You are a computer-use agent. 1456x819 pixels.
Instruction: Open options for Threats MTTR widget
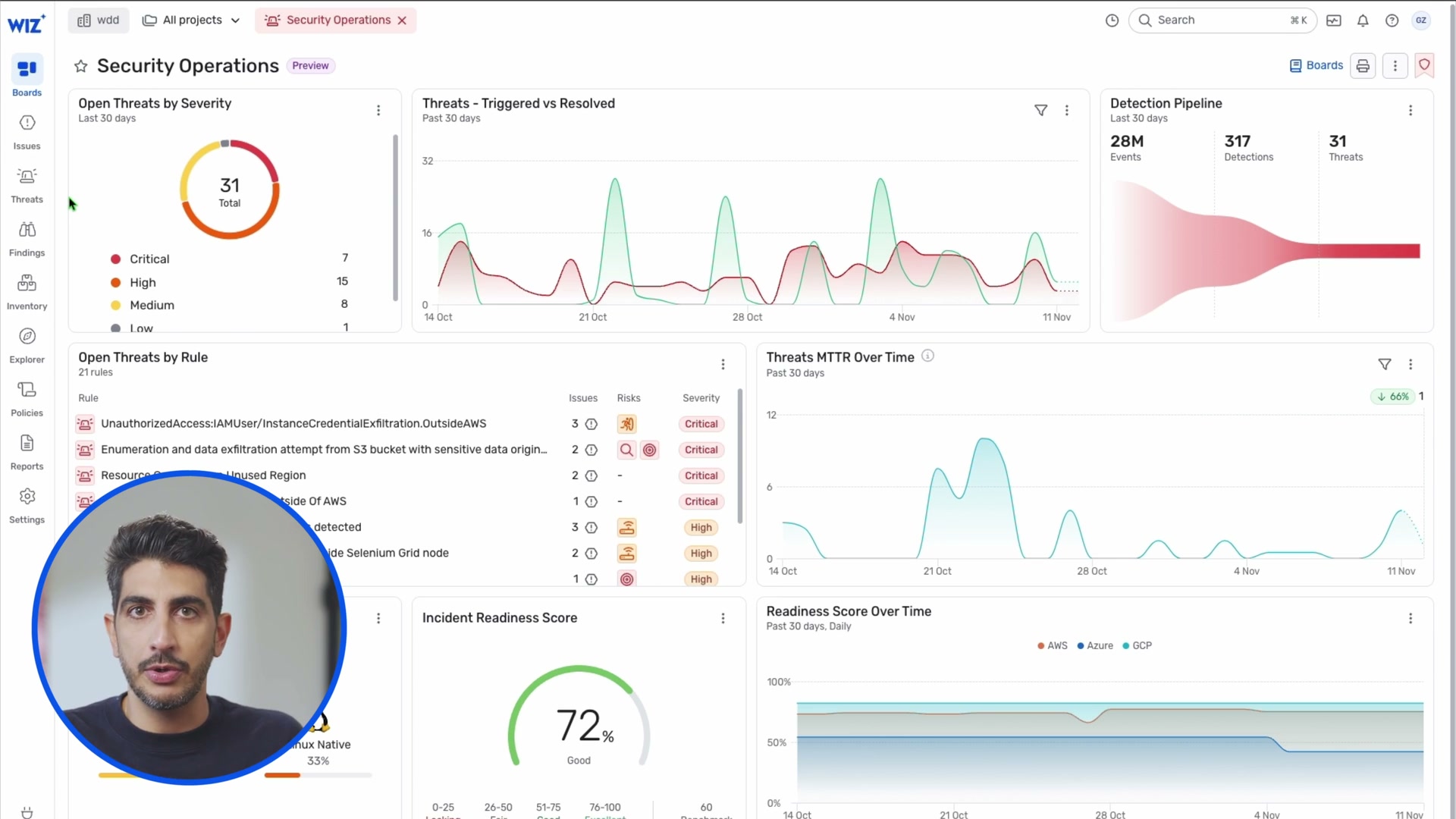tap(1410, 365)
